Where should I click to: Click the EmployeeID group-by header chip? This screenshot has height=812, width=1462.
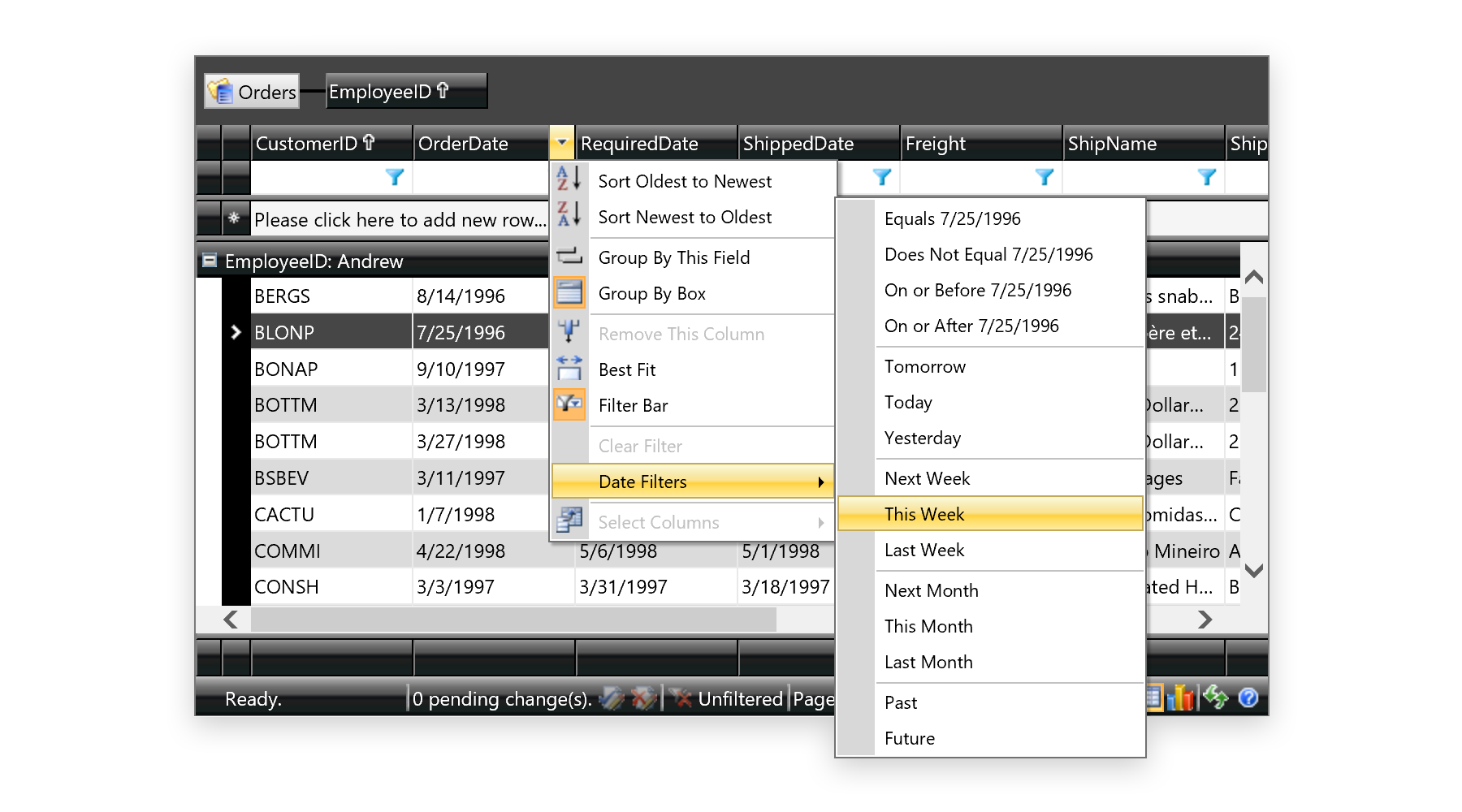coord(405,92)
